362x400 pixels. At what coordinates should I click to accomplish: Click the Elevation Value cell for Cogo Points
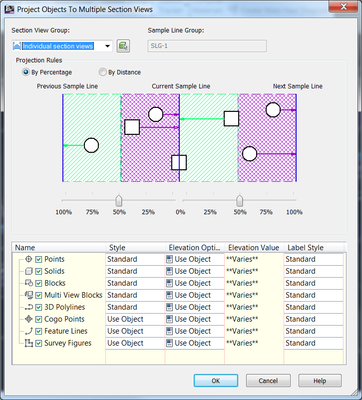(254, 319)
